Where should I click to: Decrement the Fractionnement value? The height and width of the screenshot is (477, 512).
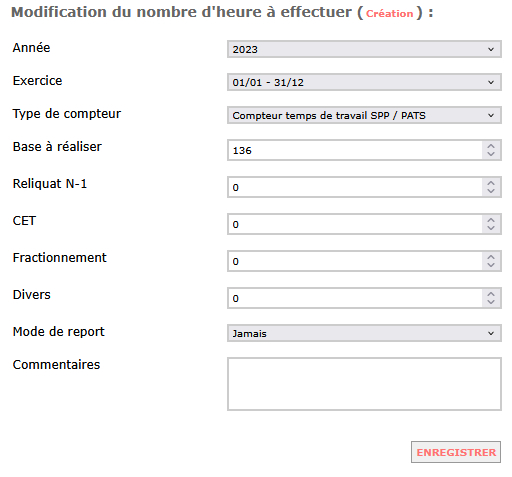(x=491, y=265)
